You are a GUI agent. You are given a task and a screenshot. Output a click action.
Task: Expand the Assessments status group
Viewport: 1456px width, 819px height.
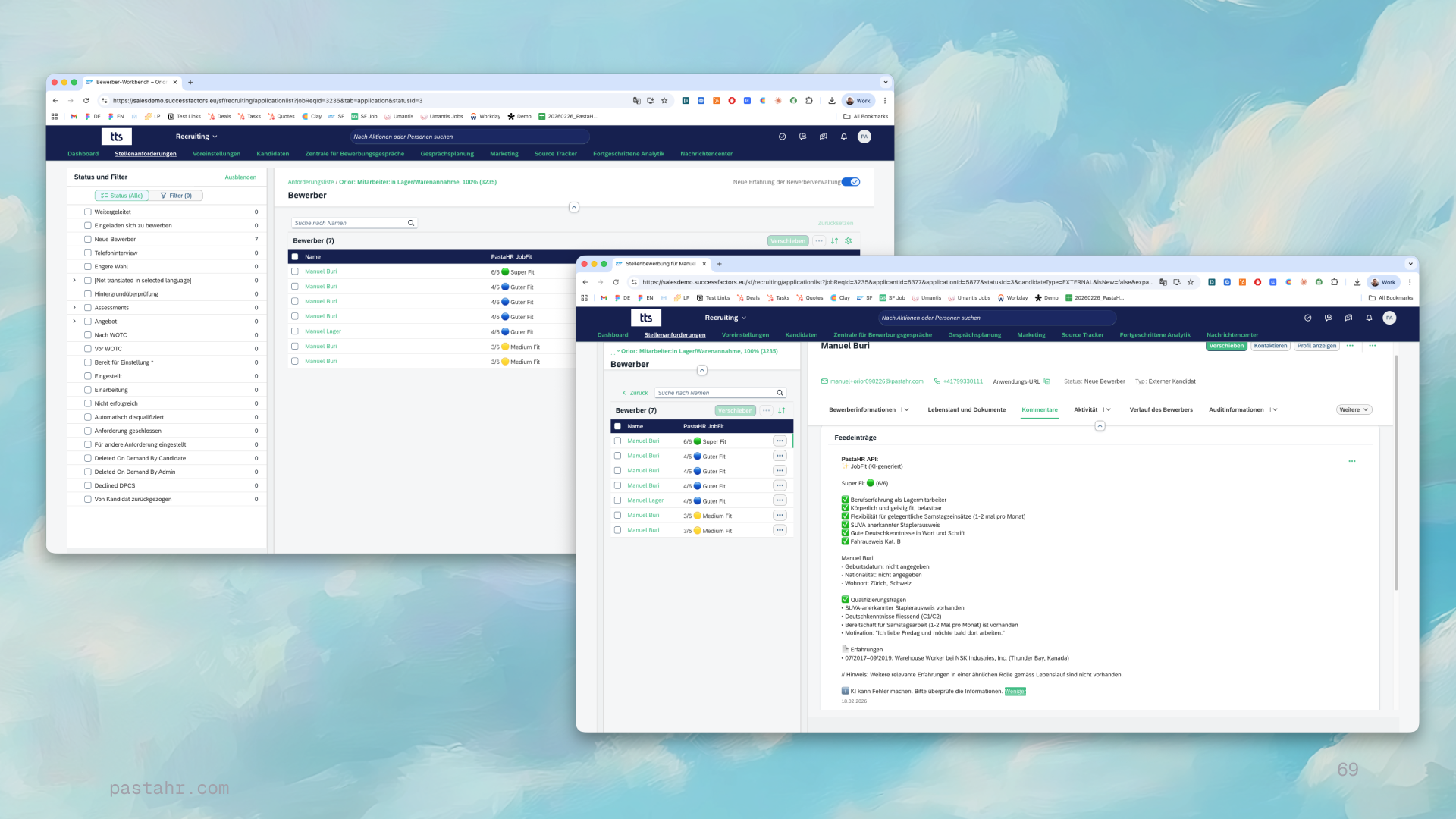(x=74, y=308)
